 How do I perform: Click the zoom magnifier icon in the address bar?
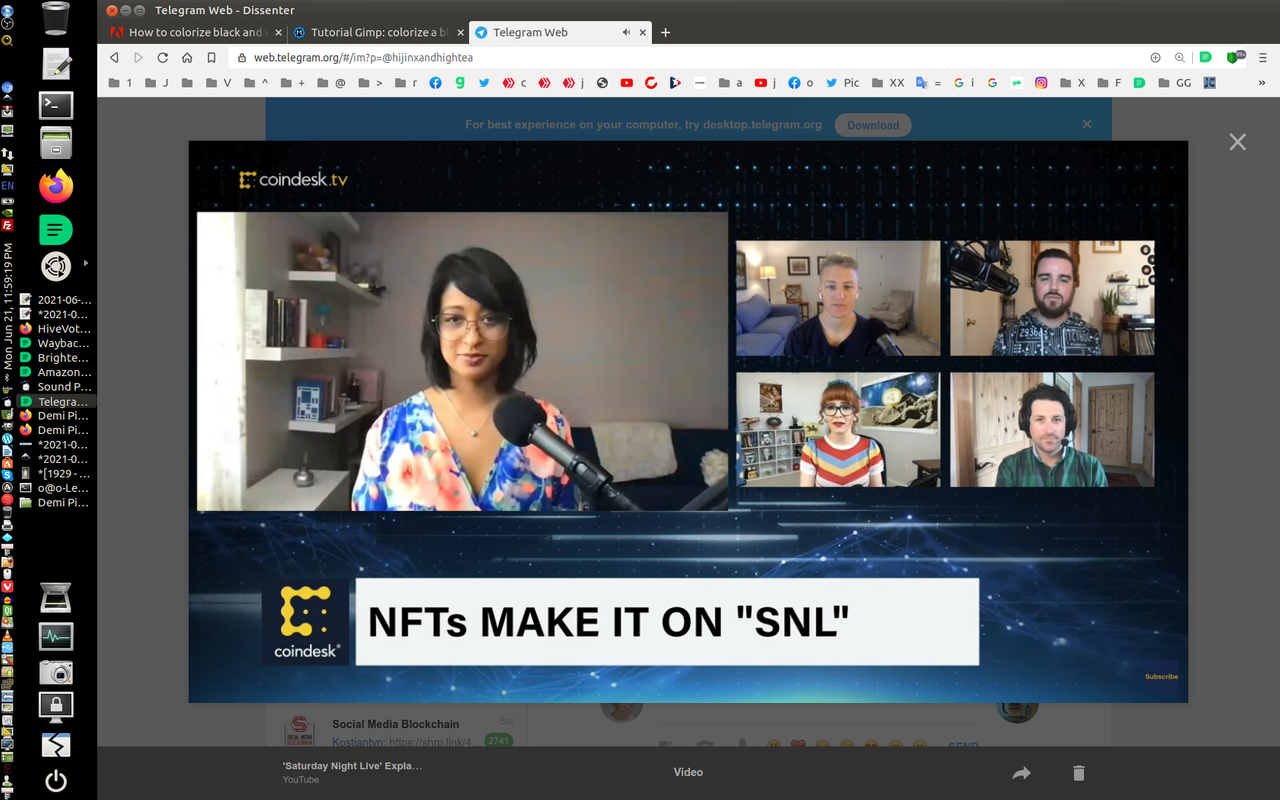[x=1179, y=58]
